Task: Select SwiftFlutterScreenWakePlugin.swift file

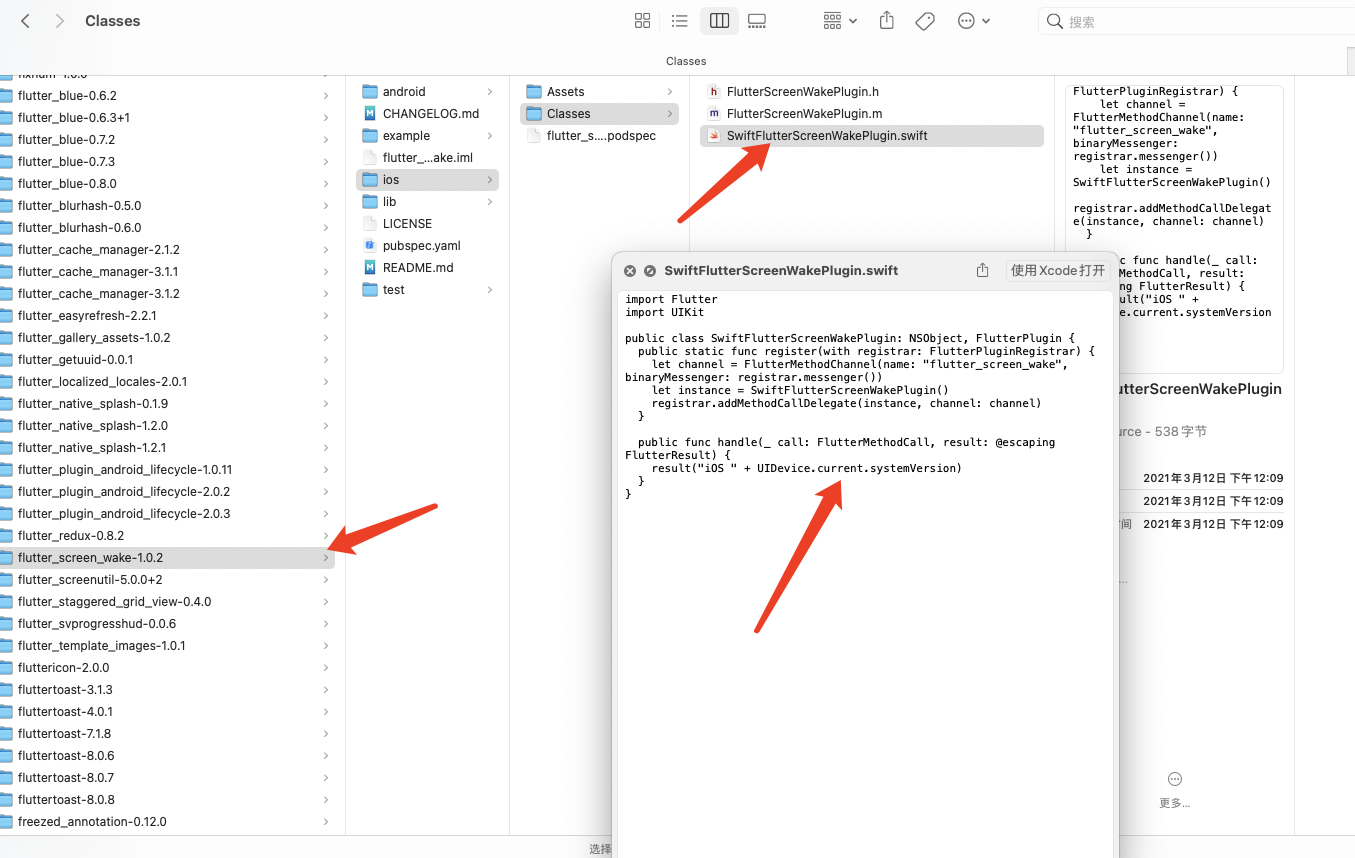Action: pyautogui.click(x=871, y=136)
